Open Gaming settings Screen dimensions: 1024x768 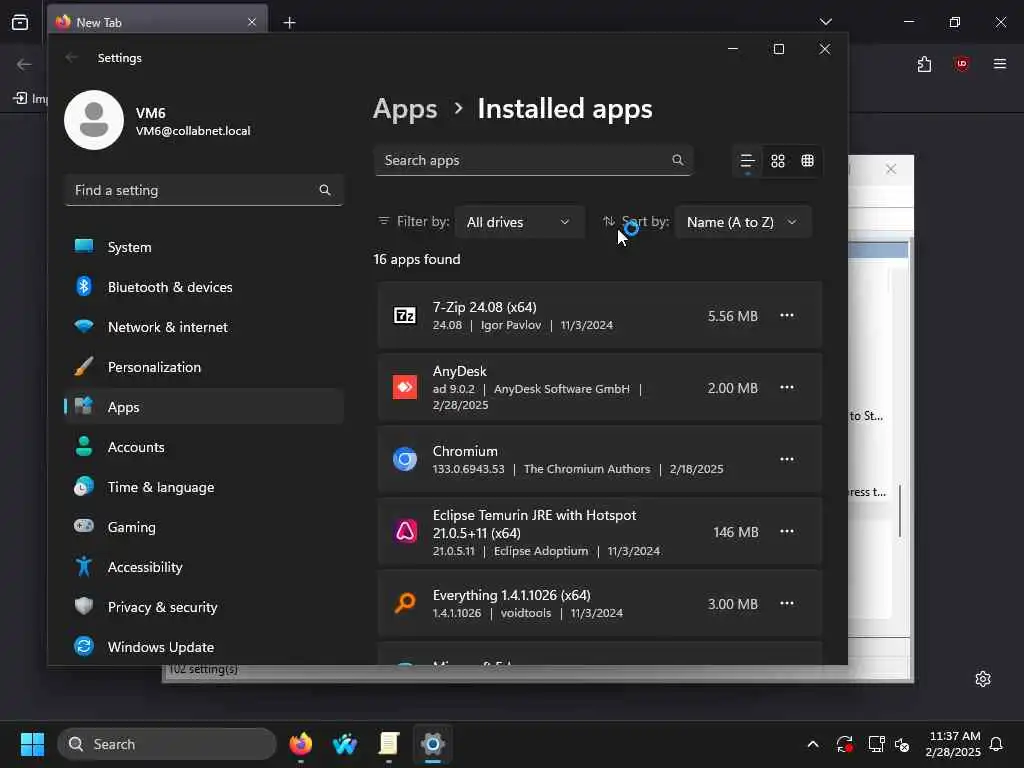pyautogui.click(x=204, y=526)
